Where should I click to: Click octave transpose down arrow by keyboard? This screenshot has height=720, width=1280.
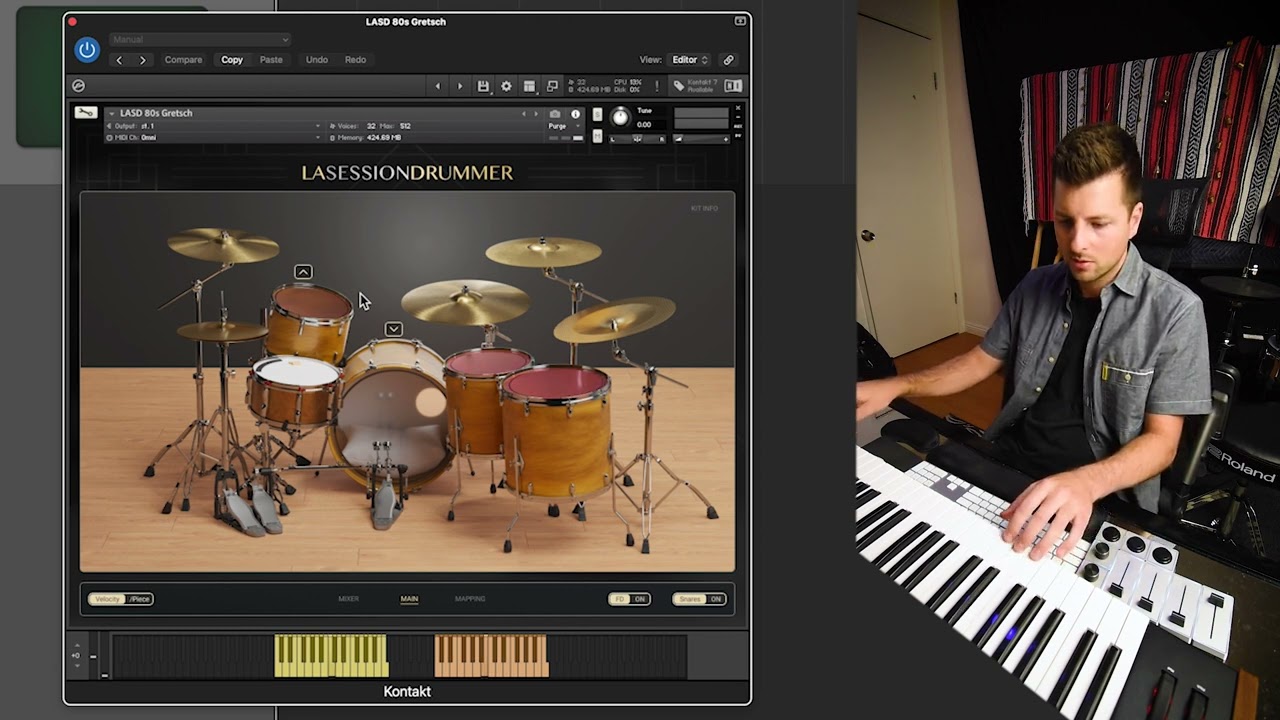coord(77,666)
